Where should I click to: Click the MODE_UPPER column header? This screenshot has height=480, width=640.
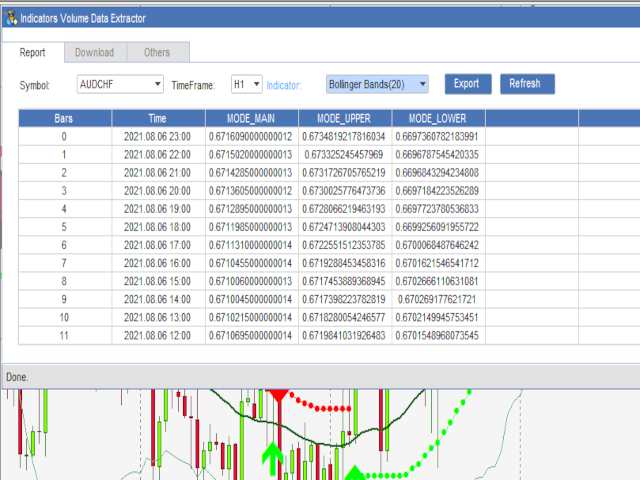click(x=345, y=118)
